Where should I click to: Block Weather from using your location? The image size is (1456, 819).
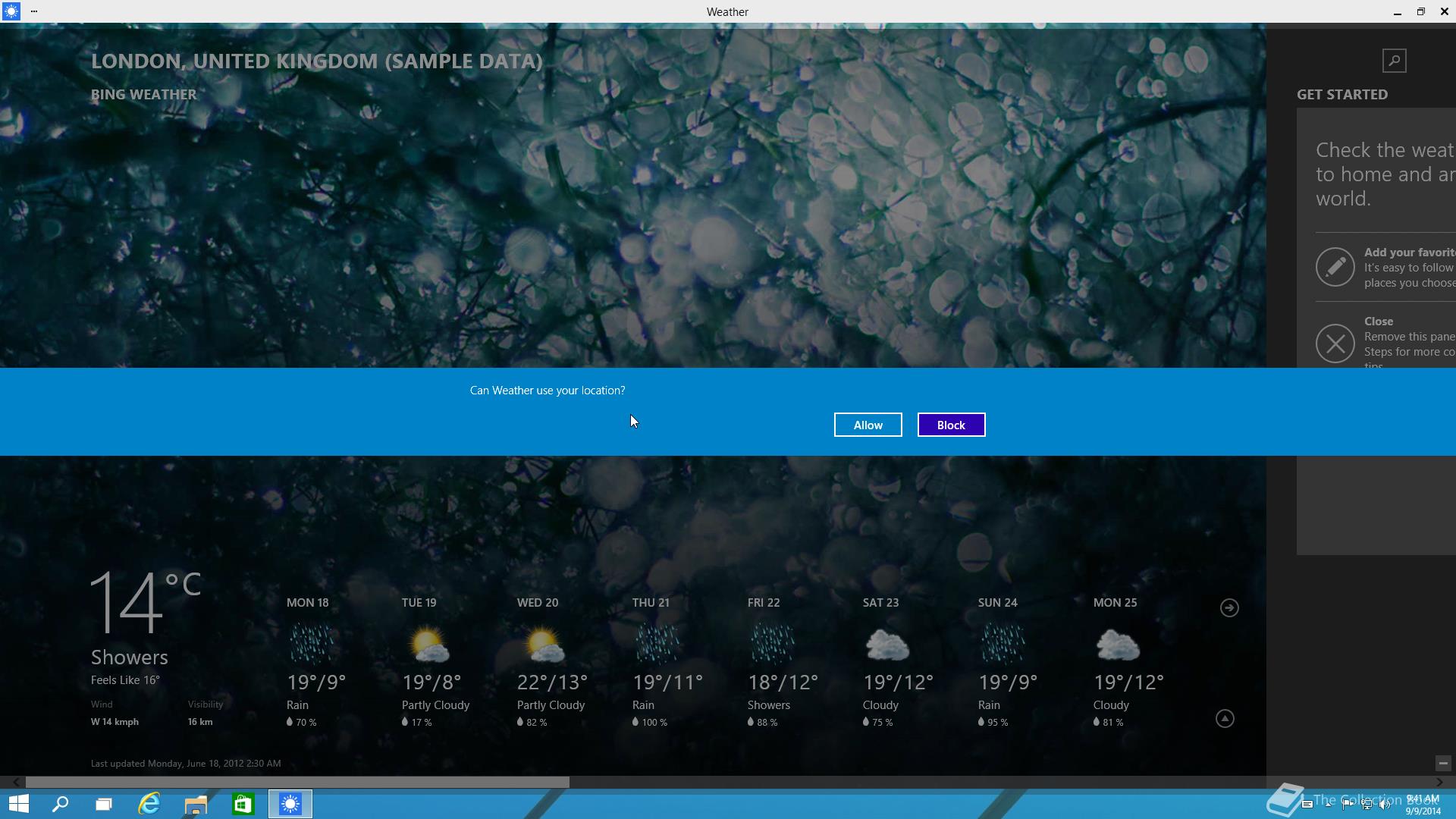click(x=951, y=425)
